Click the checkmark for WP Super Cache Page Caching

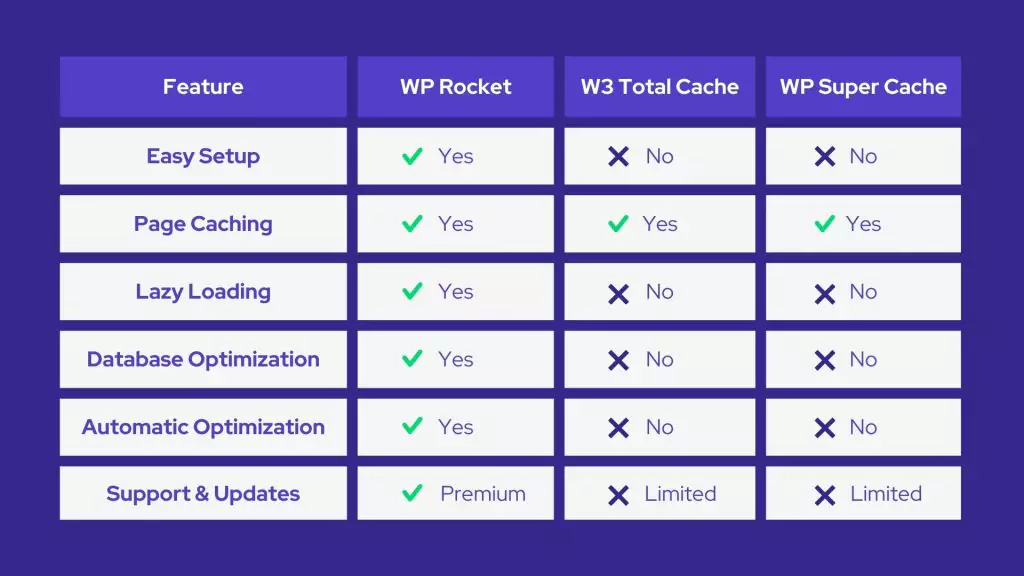pyautogui.click(x=824, y=224)
